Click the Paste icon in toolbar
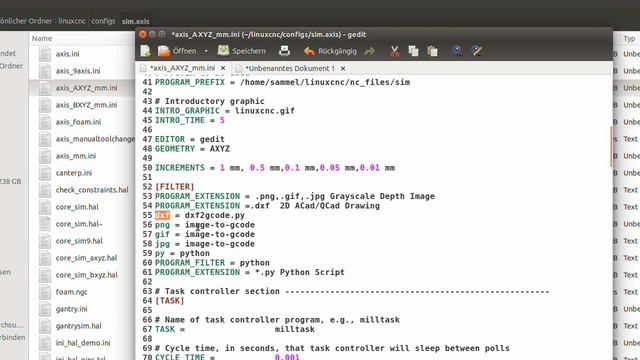640x360 pixels. [432, 51]
